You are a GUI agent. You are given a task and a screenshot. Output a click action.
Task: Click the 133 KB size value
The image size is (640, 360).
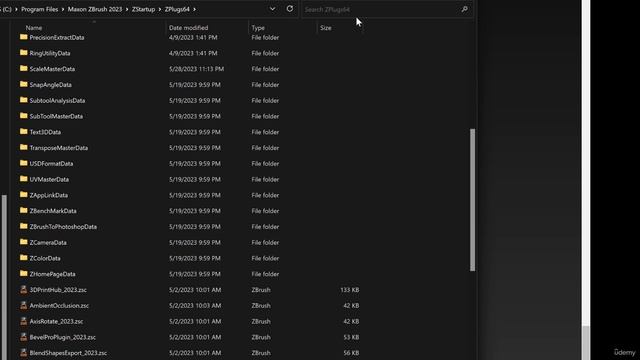coord(349,290)
